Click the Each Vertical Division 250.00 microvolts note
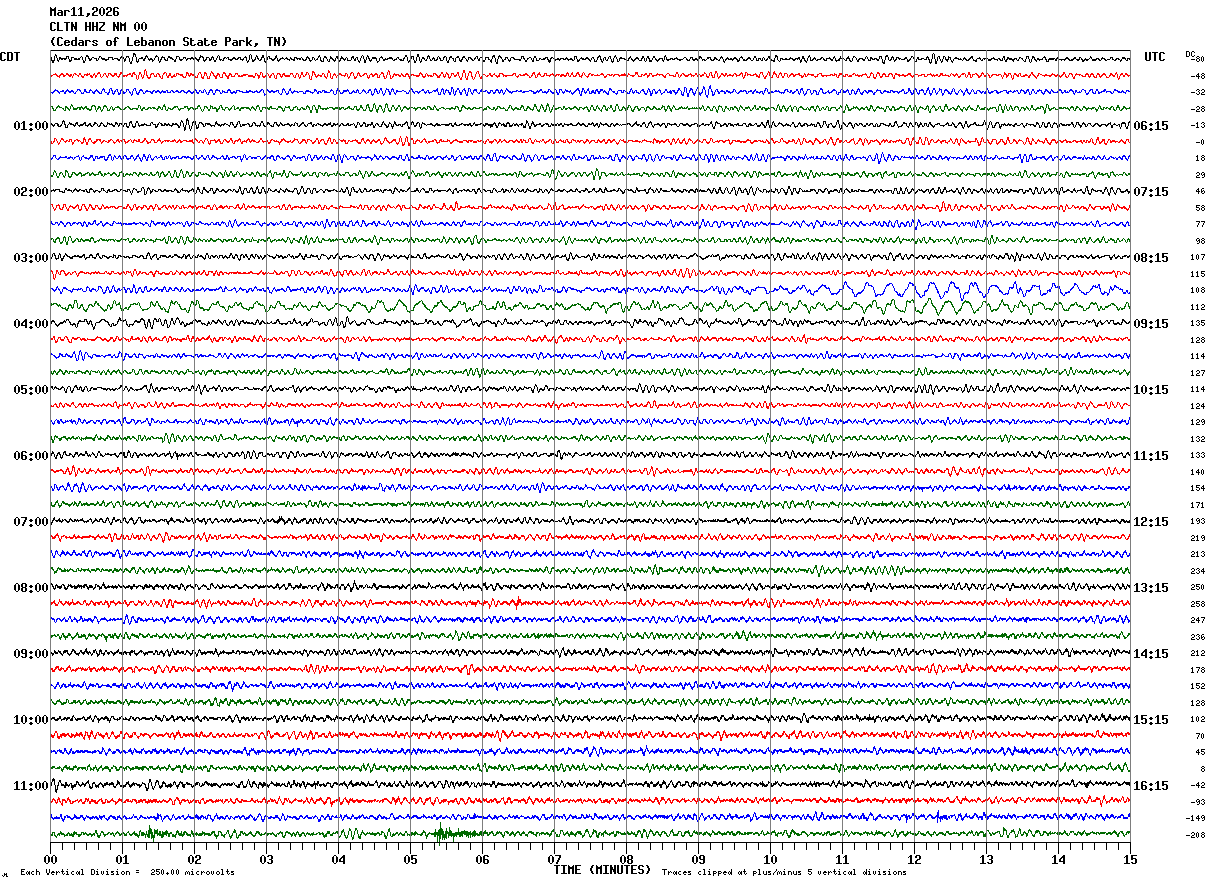The image size is (1210, 886). (127, 872)
